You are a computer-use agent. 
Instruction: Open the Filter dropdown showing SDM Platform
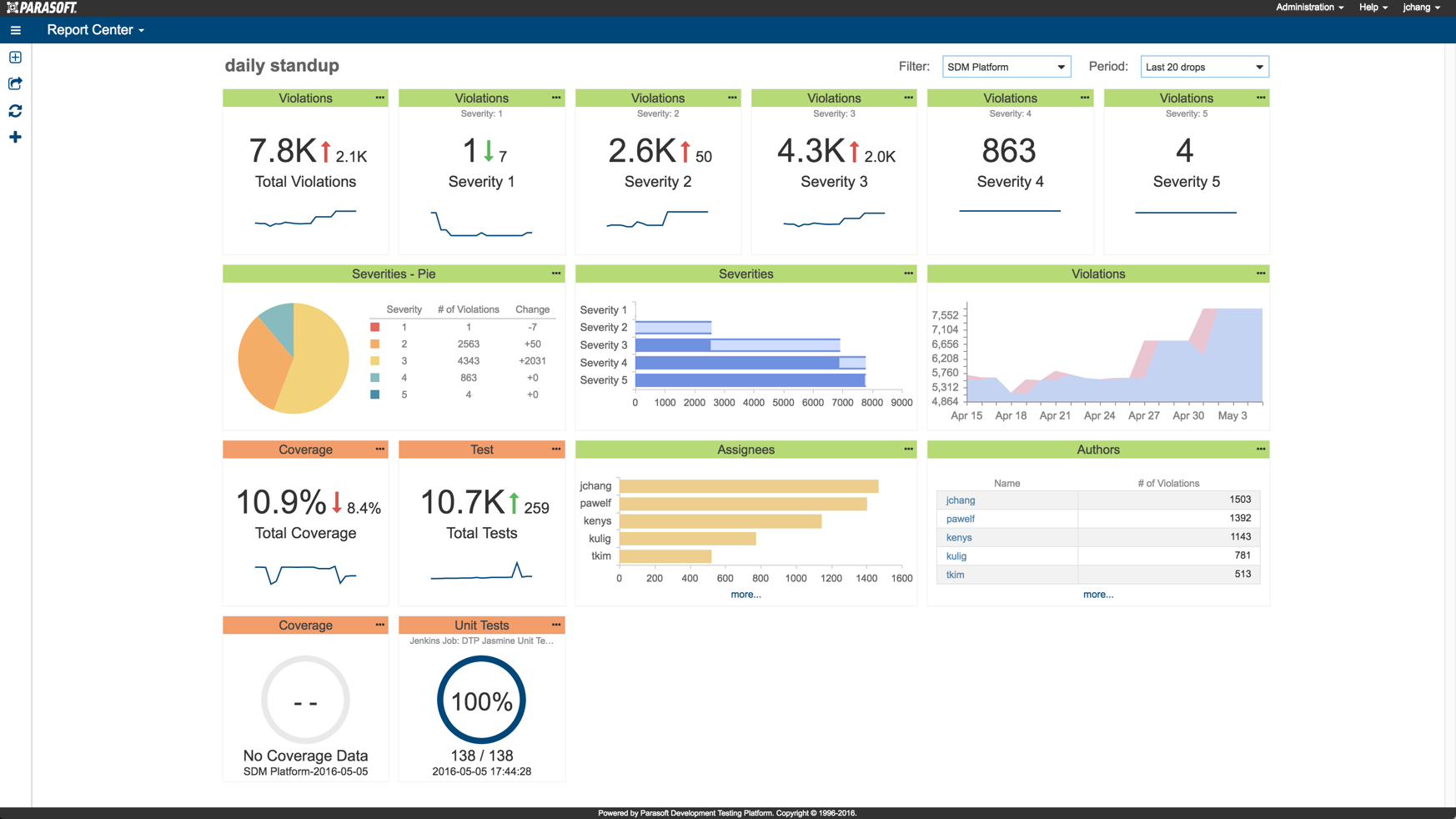(x=1006, y=67)
